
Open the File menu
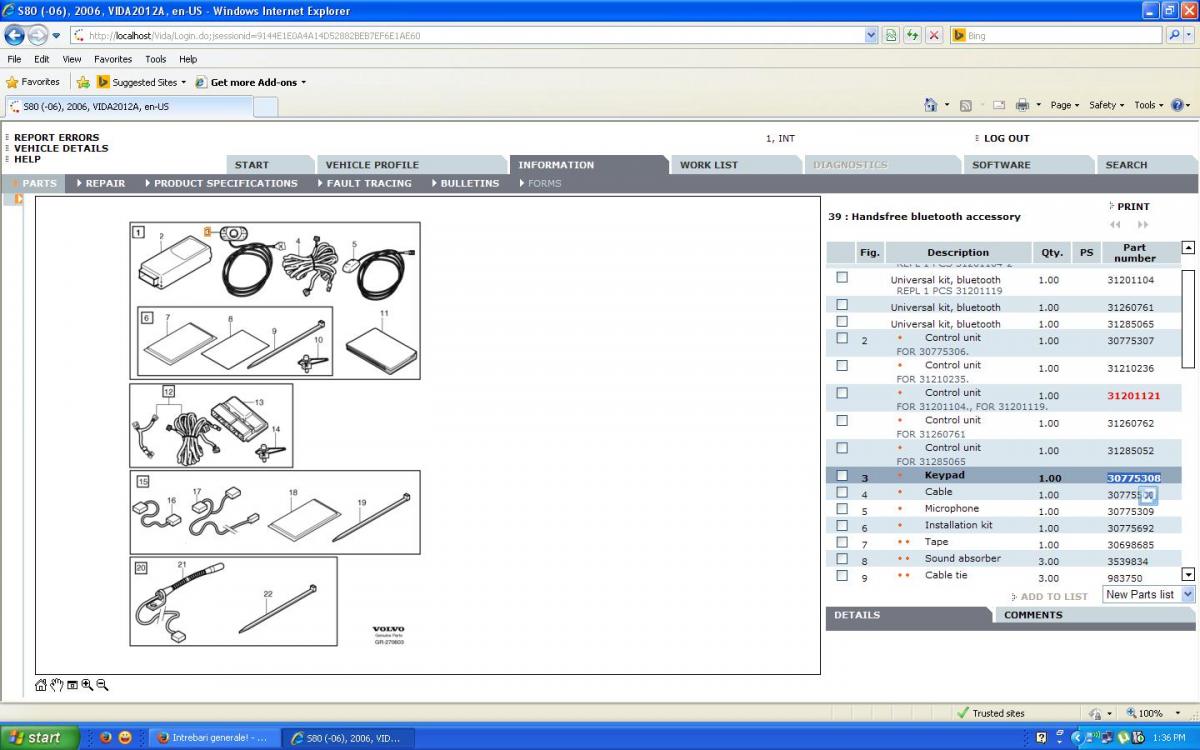[14, 59]
